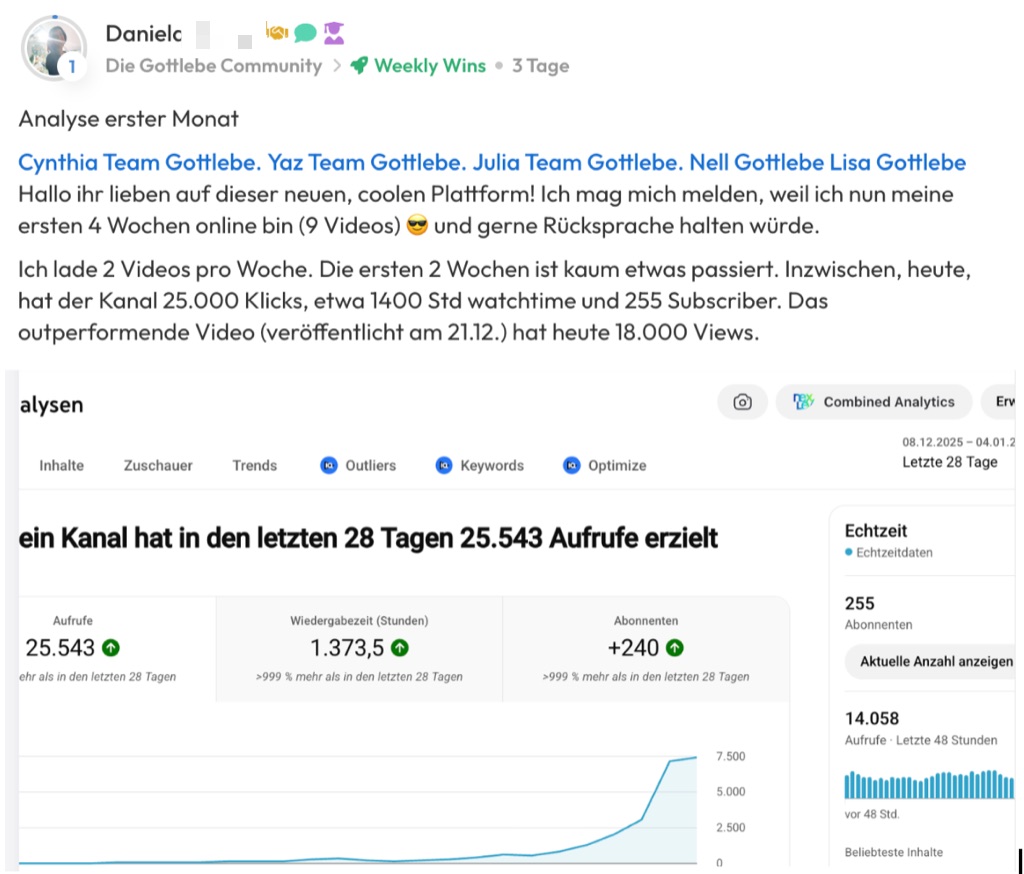
Task: Click the camera screenshot icon button
Action: coord(742,402)
